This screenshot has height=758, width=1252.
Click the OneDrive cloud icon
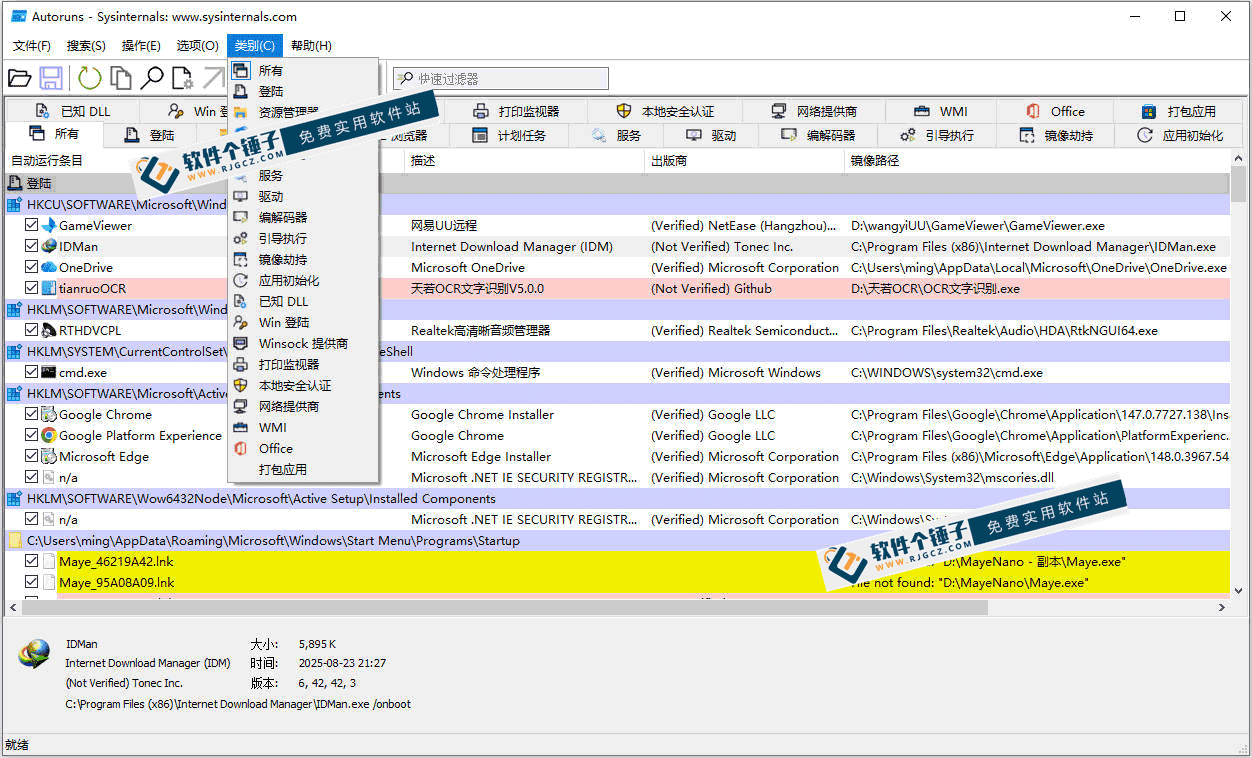point(49,268)
